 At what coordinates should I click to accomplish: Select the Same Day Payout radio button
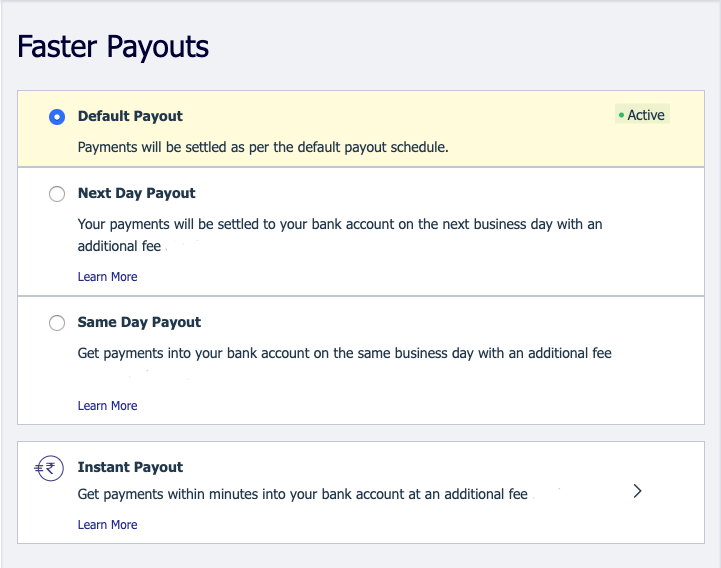pyautogui.click(x=57, y=323)
